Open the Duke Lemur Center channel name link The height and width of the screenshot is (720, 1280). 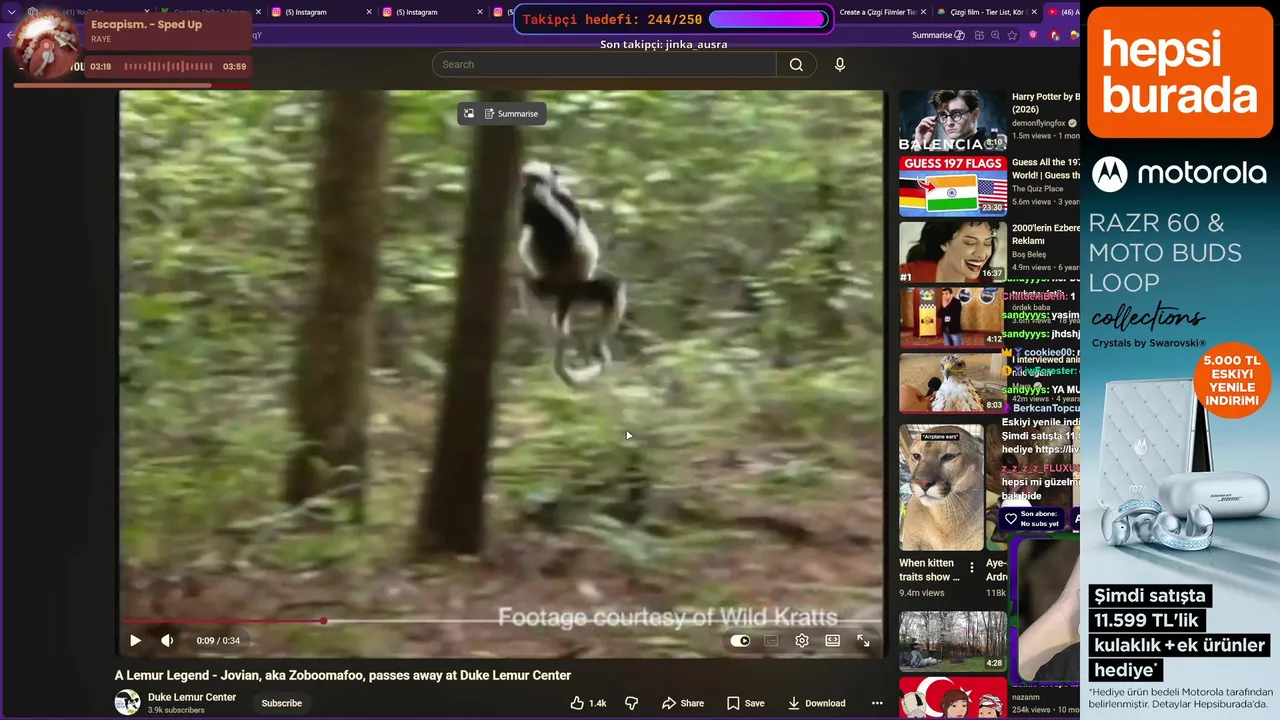tap(192, 697)
